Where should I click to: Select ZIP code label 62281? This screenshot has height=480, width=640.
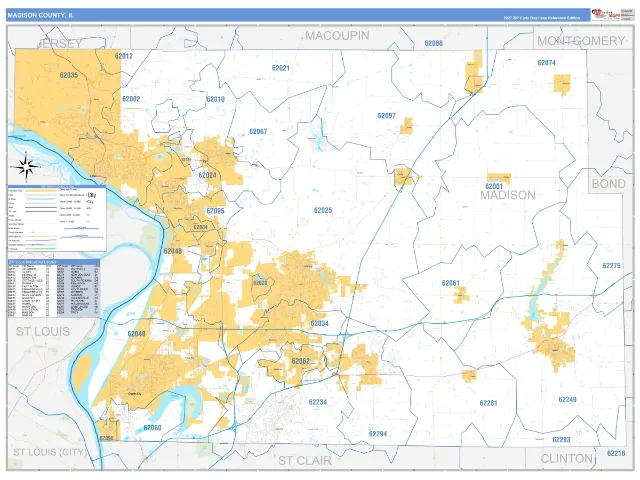(489, 403)
